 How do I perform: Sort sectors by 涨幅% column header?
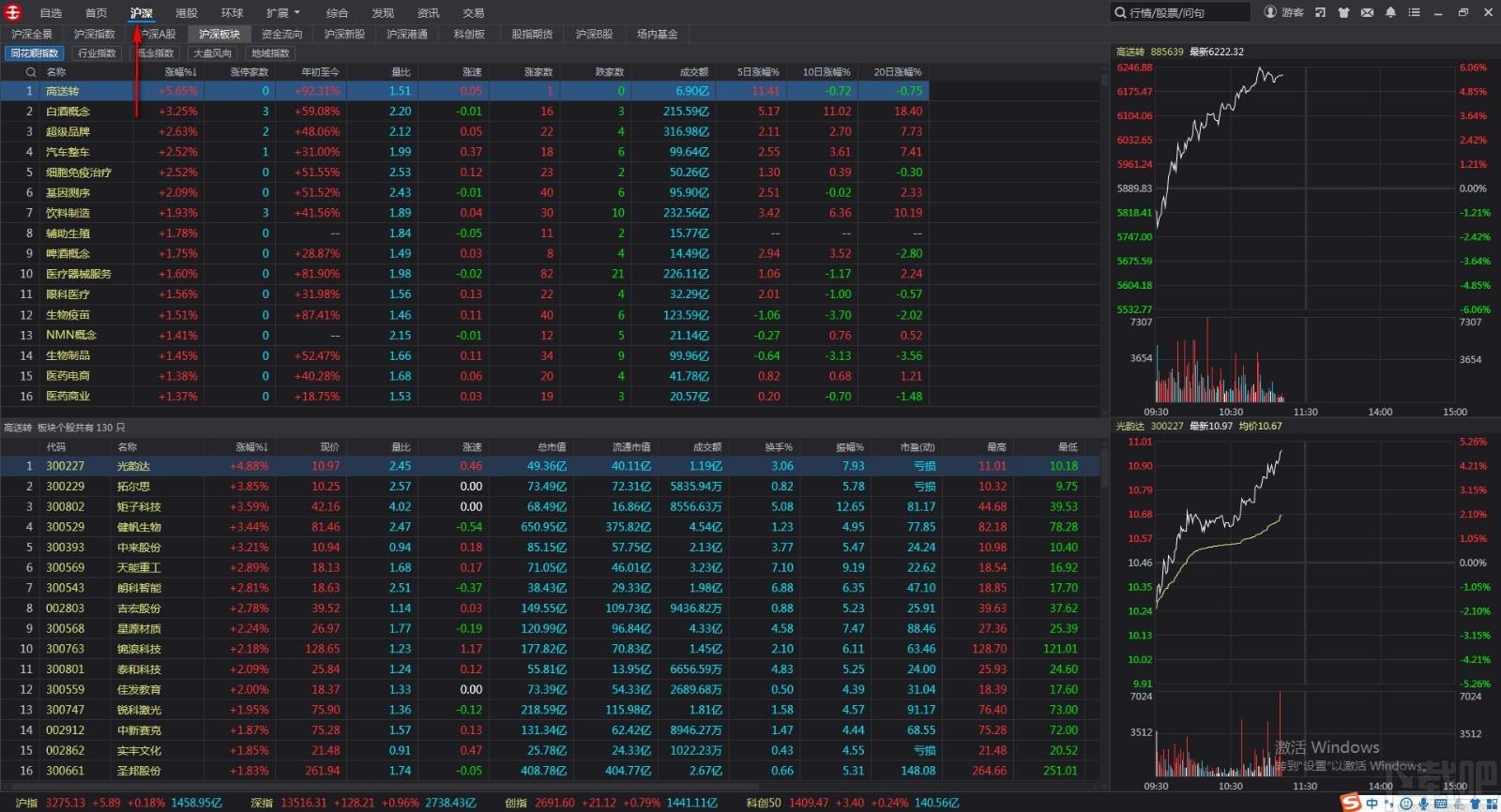click(x=180, y=72)
